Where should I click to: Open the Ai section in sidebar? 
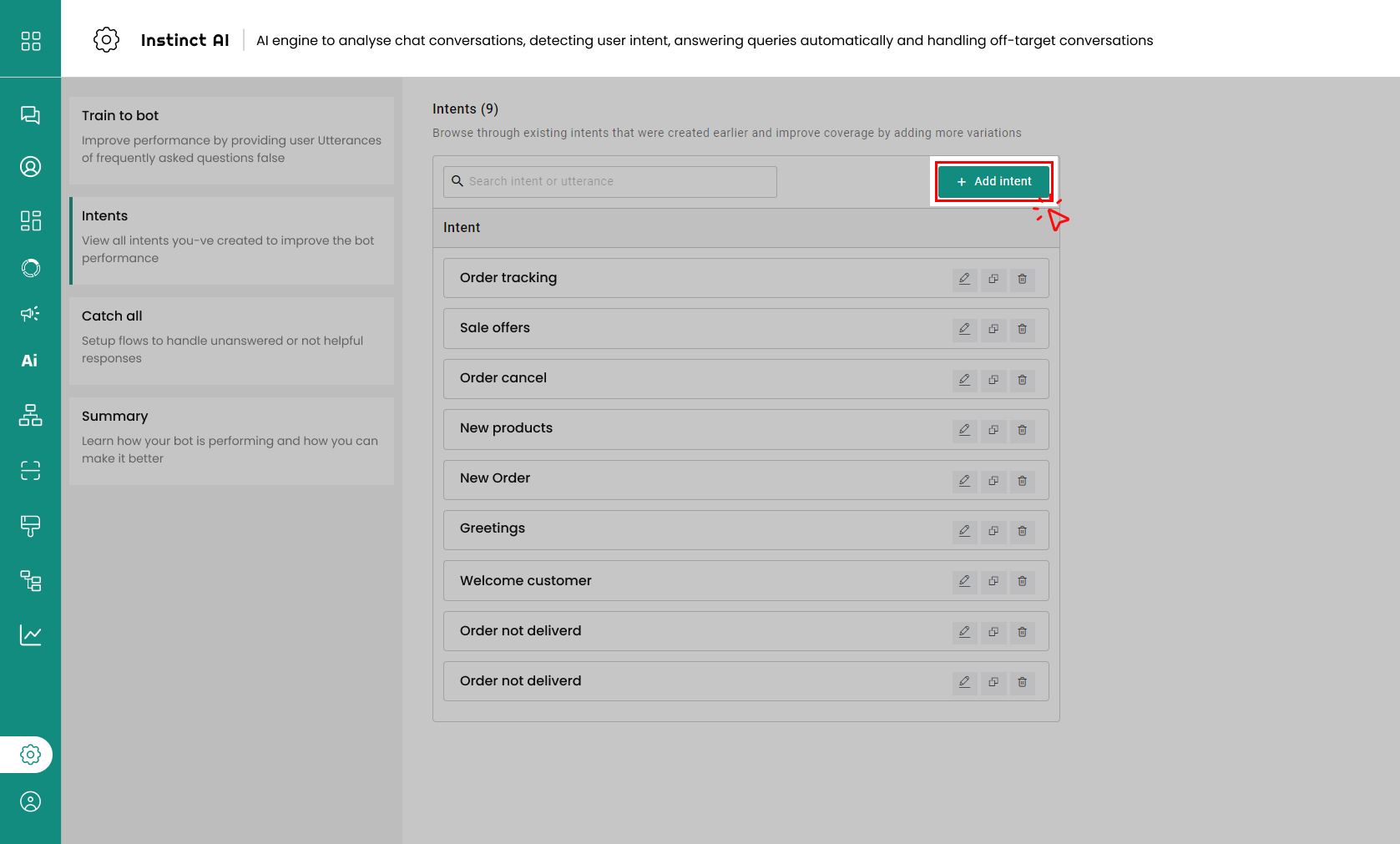[30, 361]
